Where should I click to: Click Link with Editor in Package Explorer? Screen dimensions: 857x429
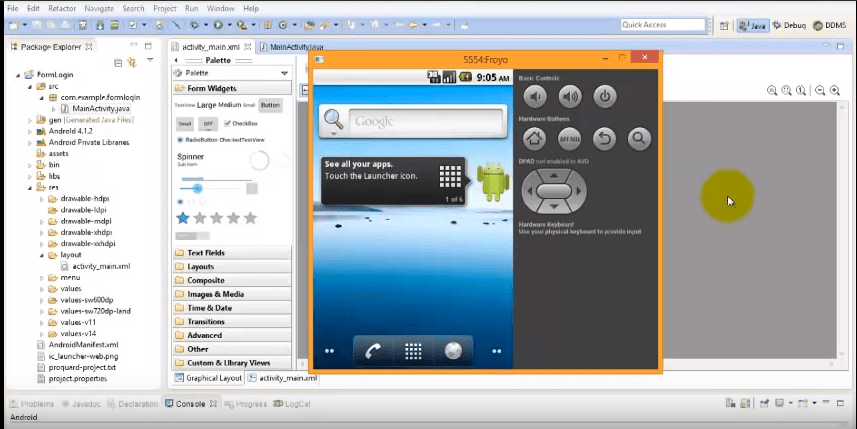tap(132, 63)
